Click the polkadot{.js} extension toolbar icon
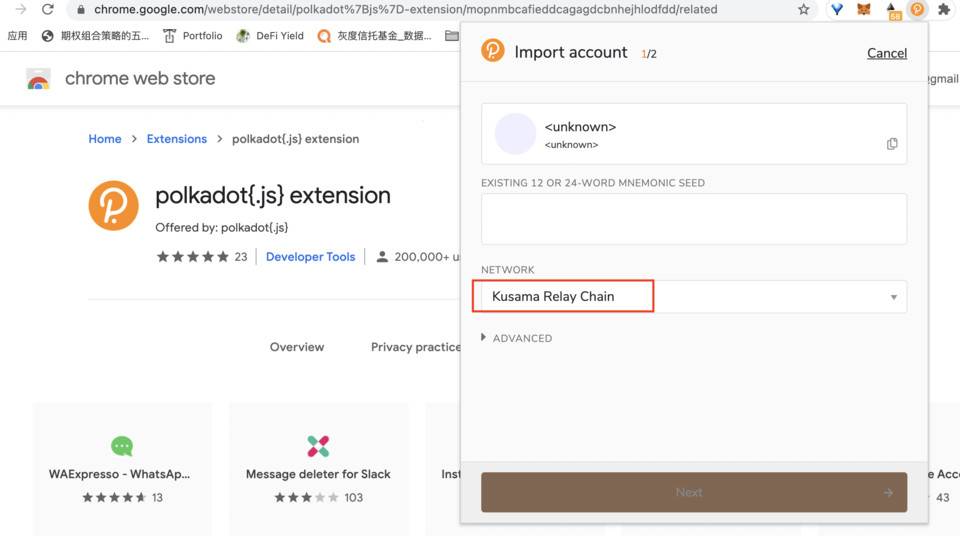 [917, 9]
